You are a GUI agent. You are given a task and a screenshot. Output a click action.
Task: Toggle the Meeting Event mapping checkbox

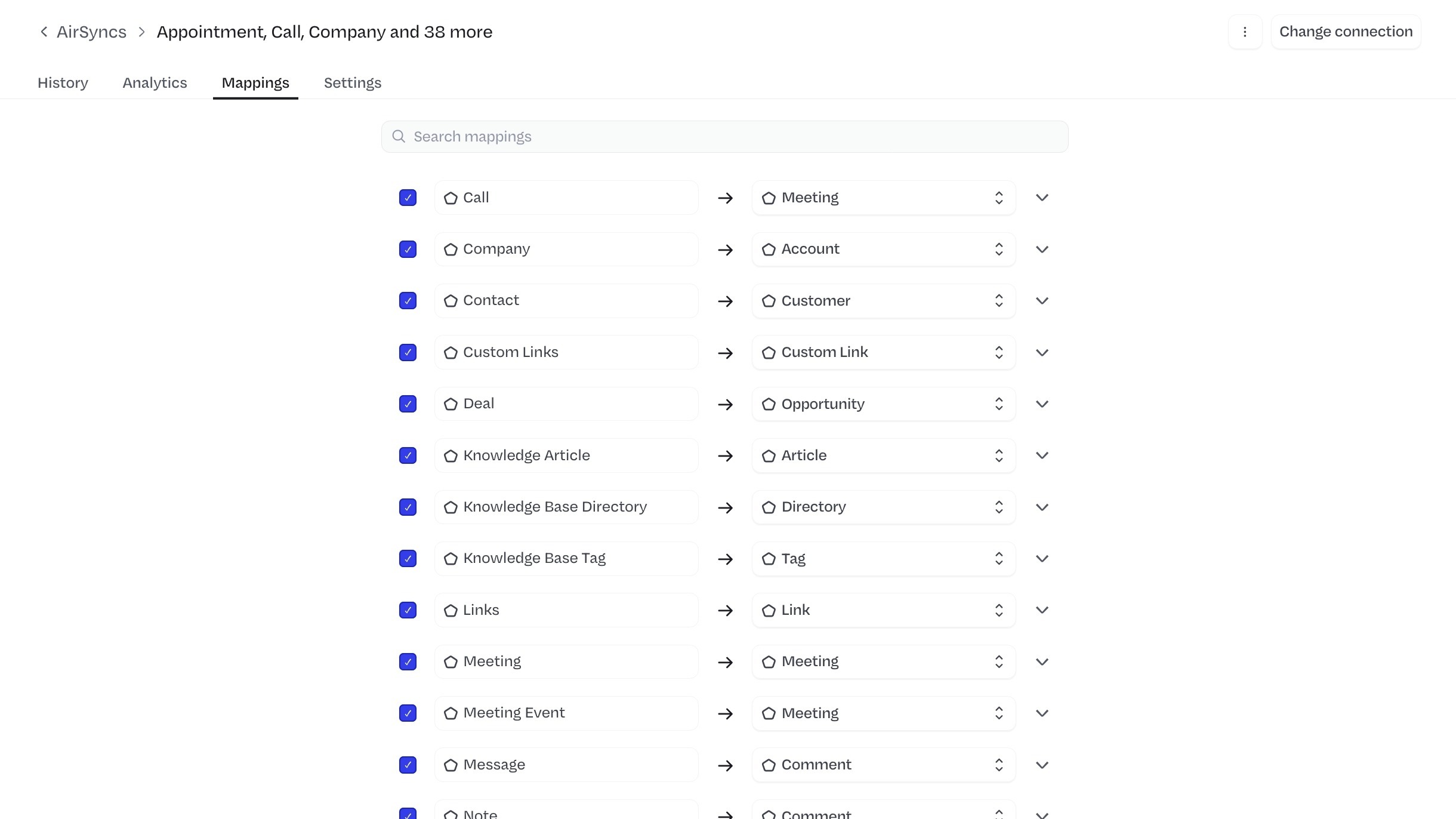coord(408,713)
